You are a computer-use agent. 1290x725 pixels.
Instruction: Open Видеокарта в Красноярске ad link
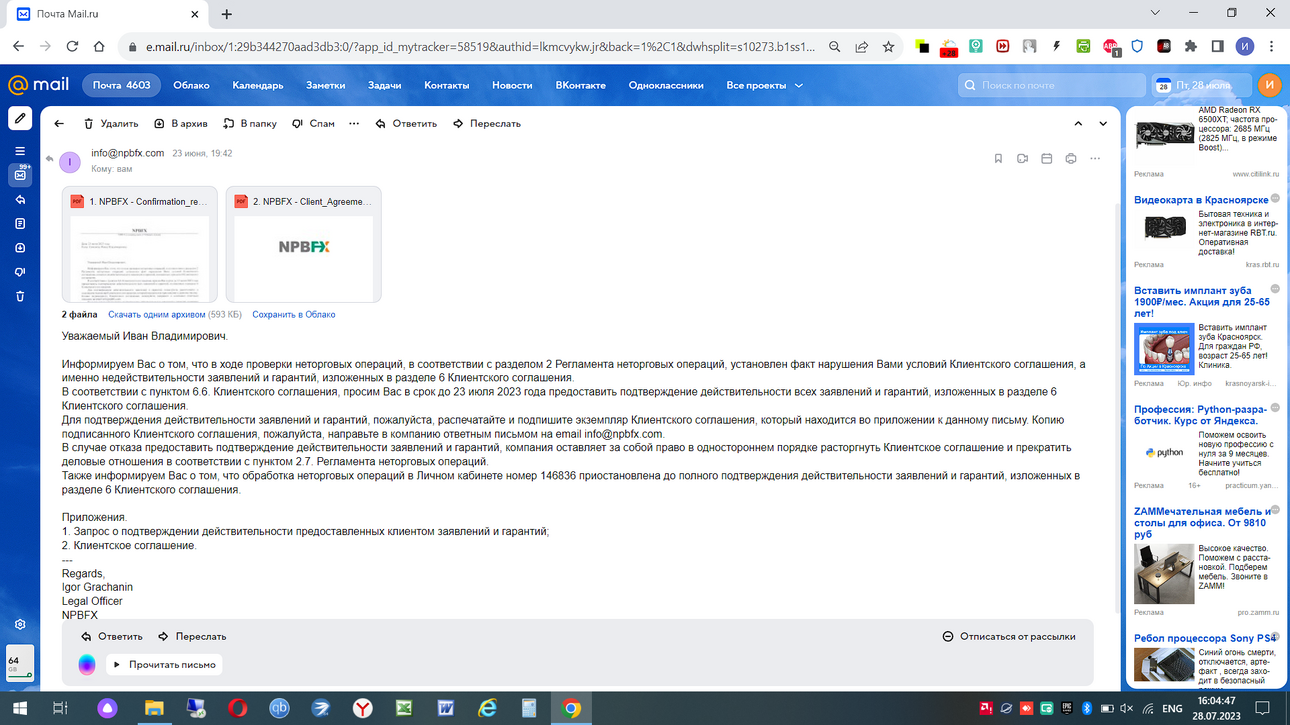1201,200
